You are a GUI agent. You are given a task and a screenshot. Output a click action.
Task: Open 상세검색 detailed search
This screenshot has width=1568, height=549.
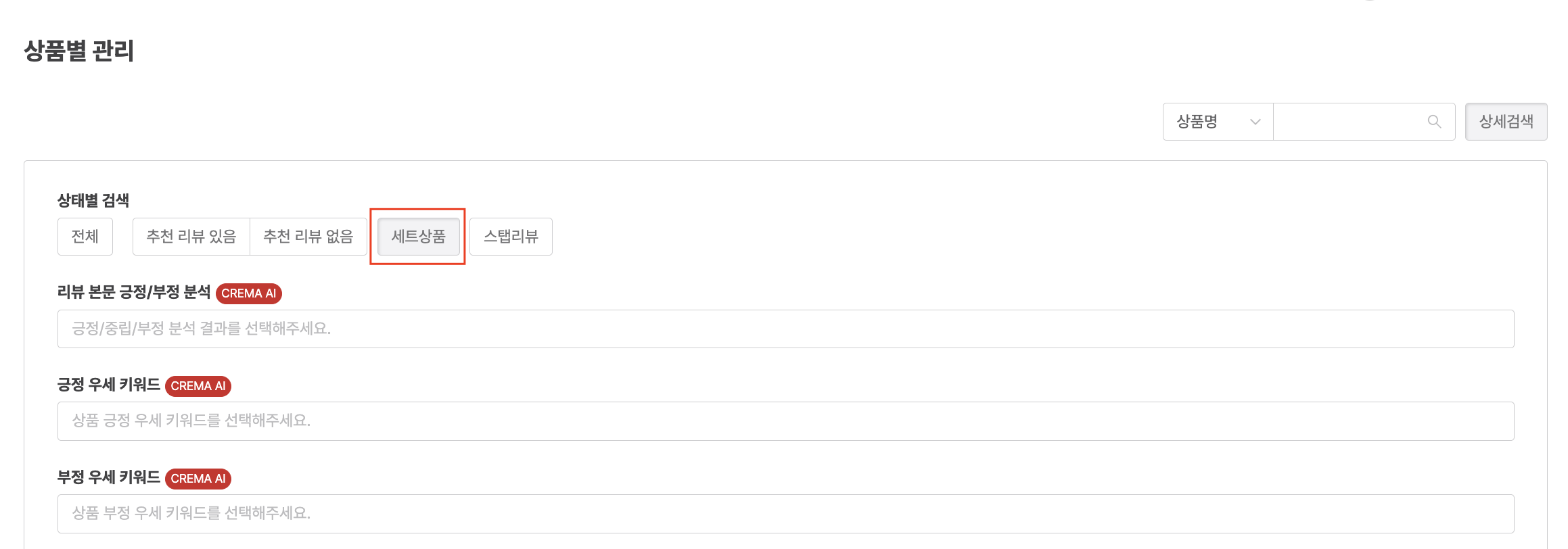click(1506, 122)
